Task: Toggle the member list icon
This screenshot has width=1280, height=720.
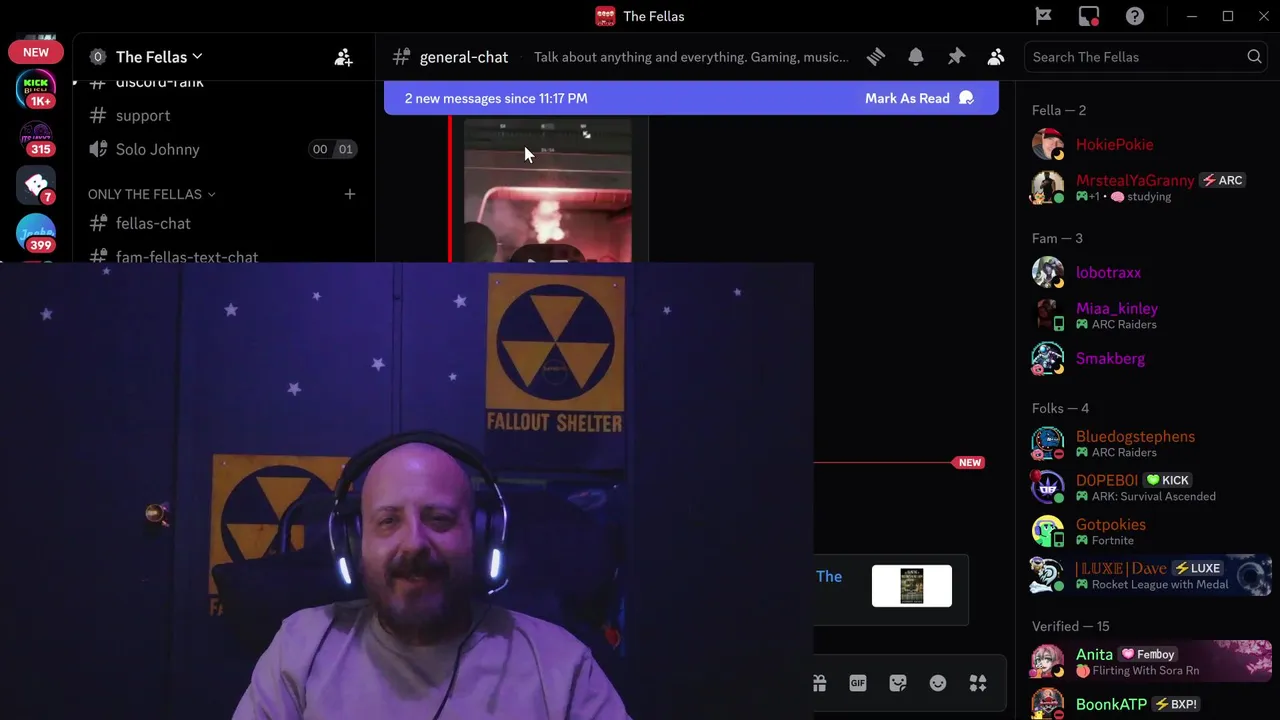Action: (x=996, y=57)
